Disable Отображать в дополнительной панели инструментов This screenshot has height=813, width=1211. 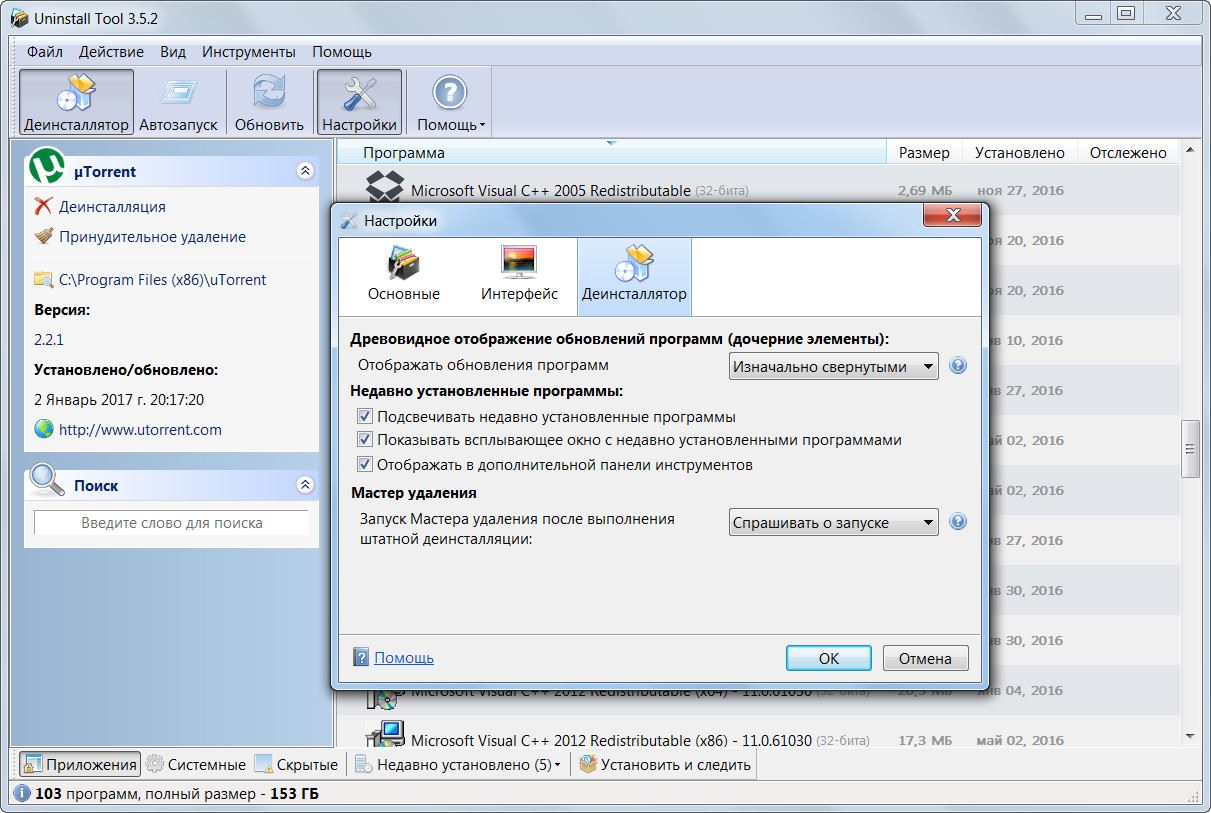coord(365,465)
